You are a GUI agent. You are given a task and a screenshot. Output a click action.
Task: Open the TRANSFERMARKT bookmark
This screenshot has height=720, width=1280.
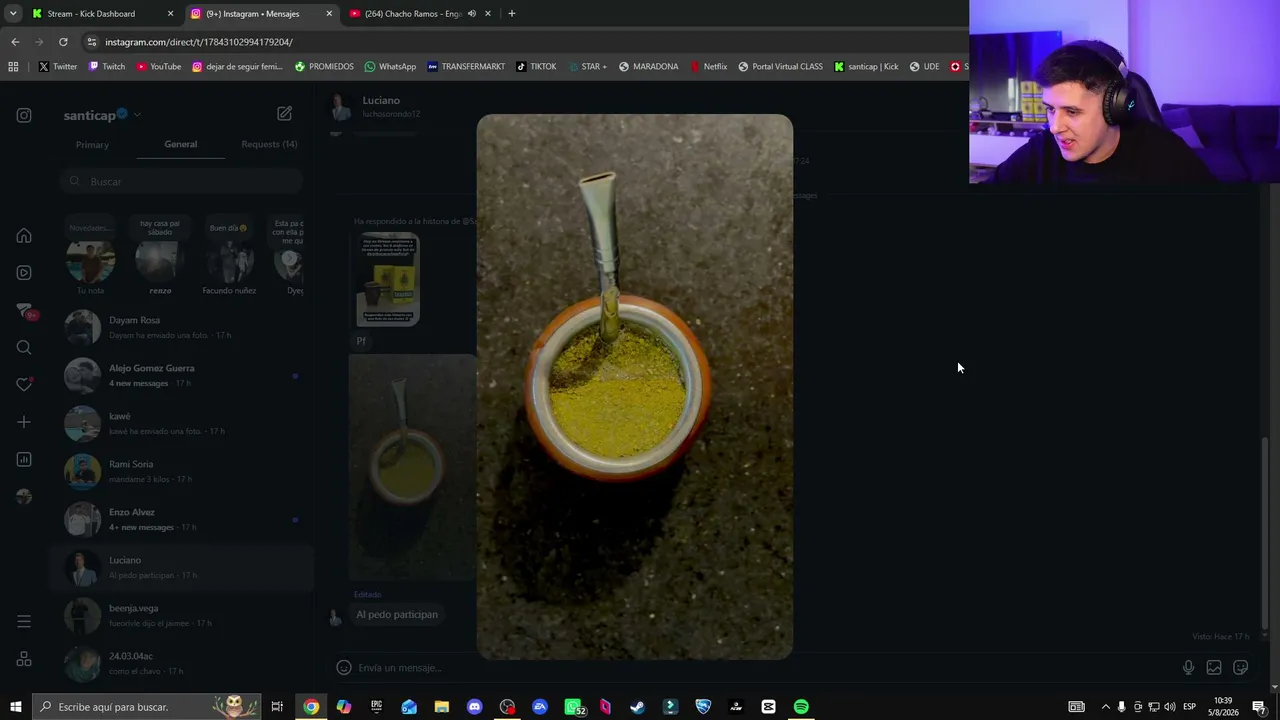click(x=466, y=67)
